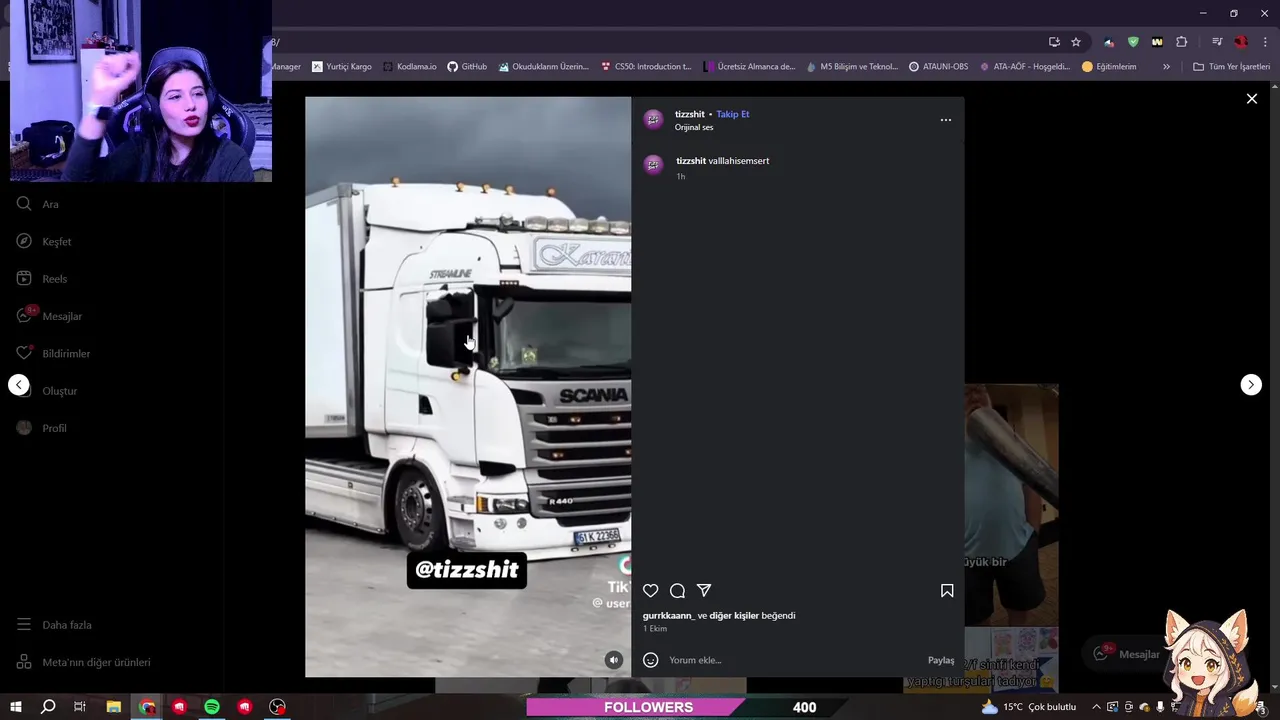Open 'Ücretsiz Almanca de...' bookmark
The image size is (1280, 720).
tap(748, 67)
